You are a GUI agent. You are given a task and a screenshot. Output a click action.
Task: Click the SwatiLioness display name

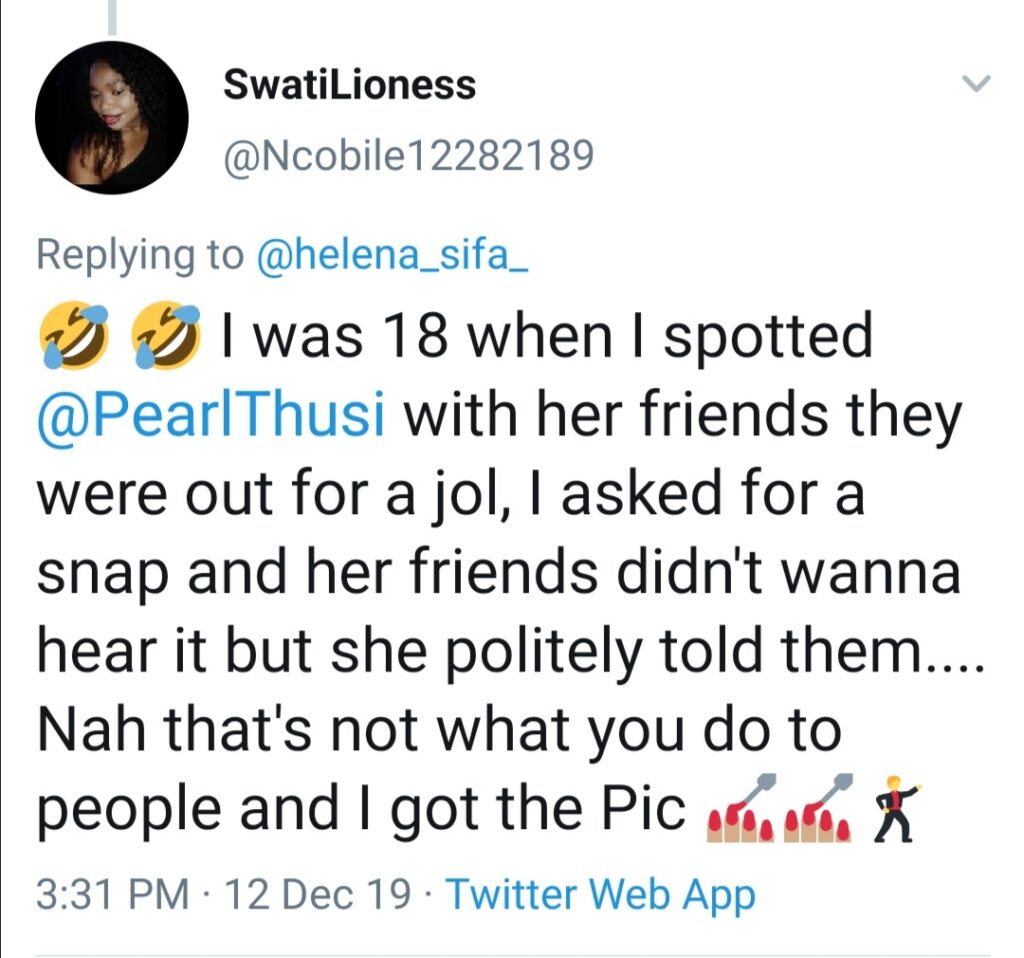click(349, 85)
